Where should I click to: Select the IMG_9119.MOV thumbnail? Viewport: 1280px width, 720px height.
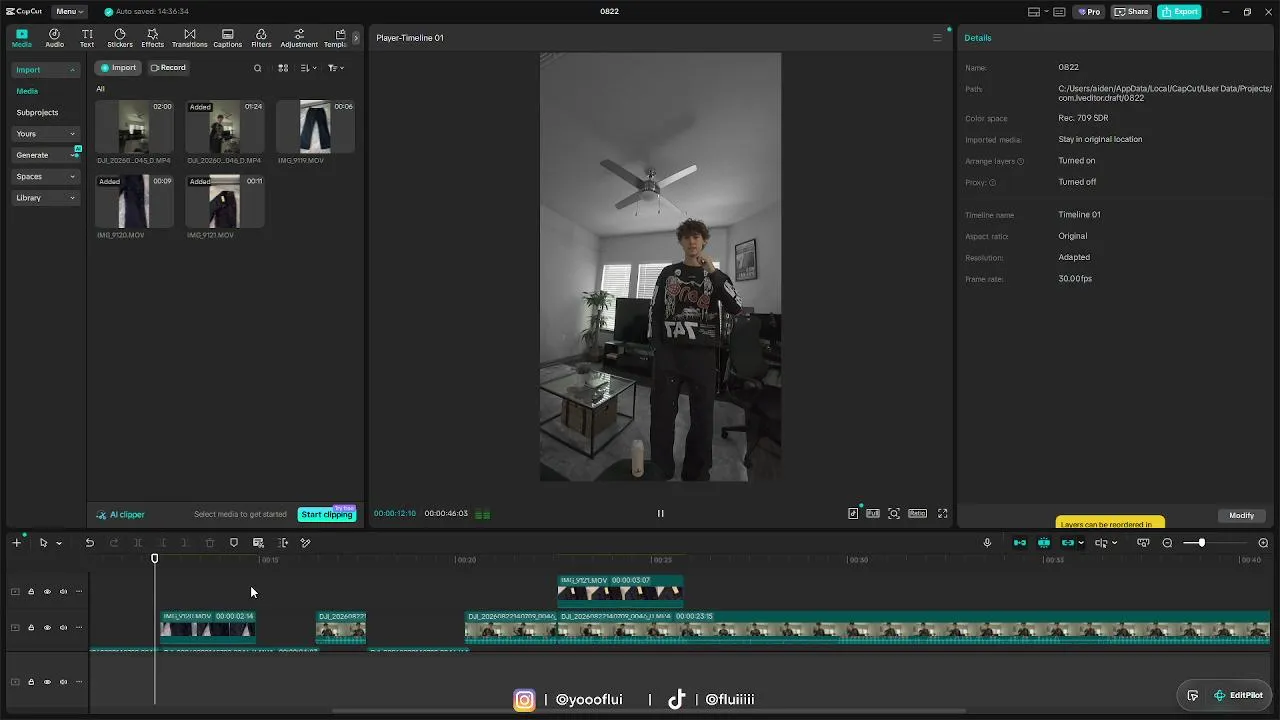click(315, 127)
